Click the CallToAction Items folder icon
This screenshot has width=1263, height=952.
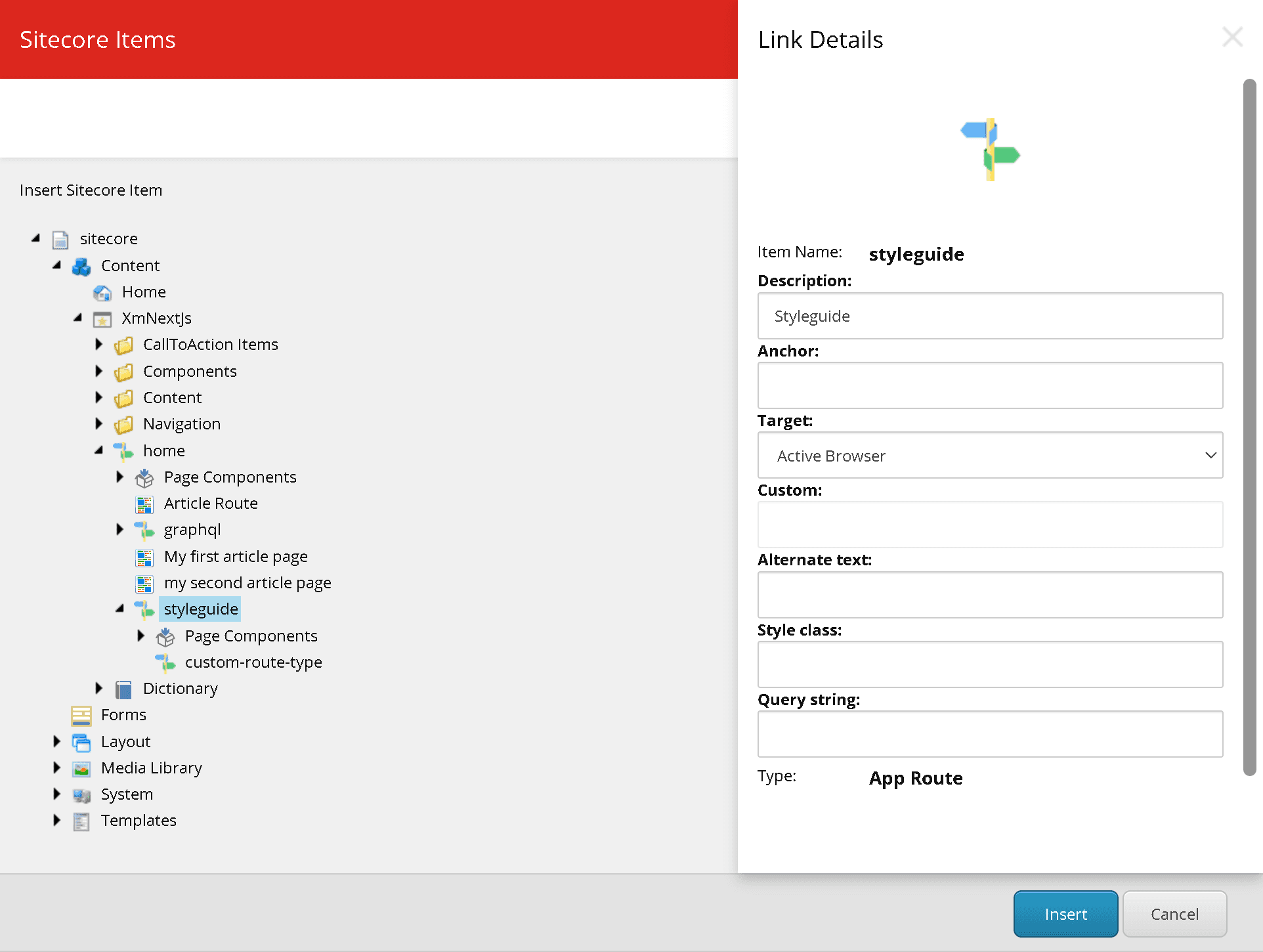click(123, 345)
